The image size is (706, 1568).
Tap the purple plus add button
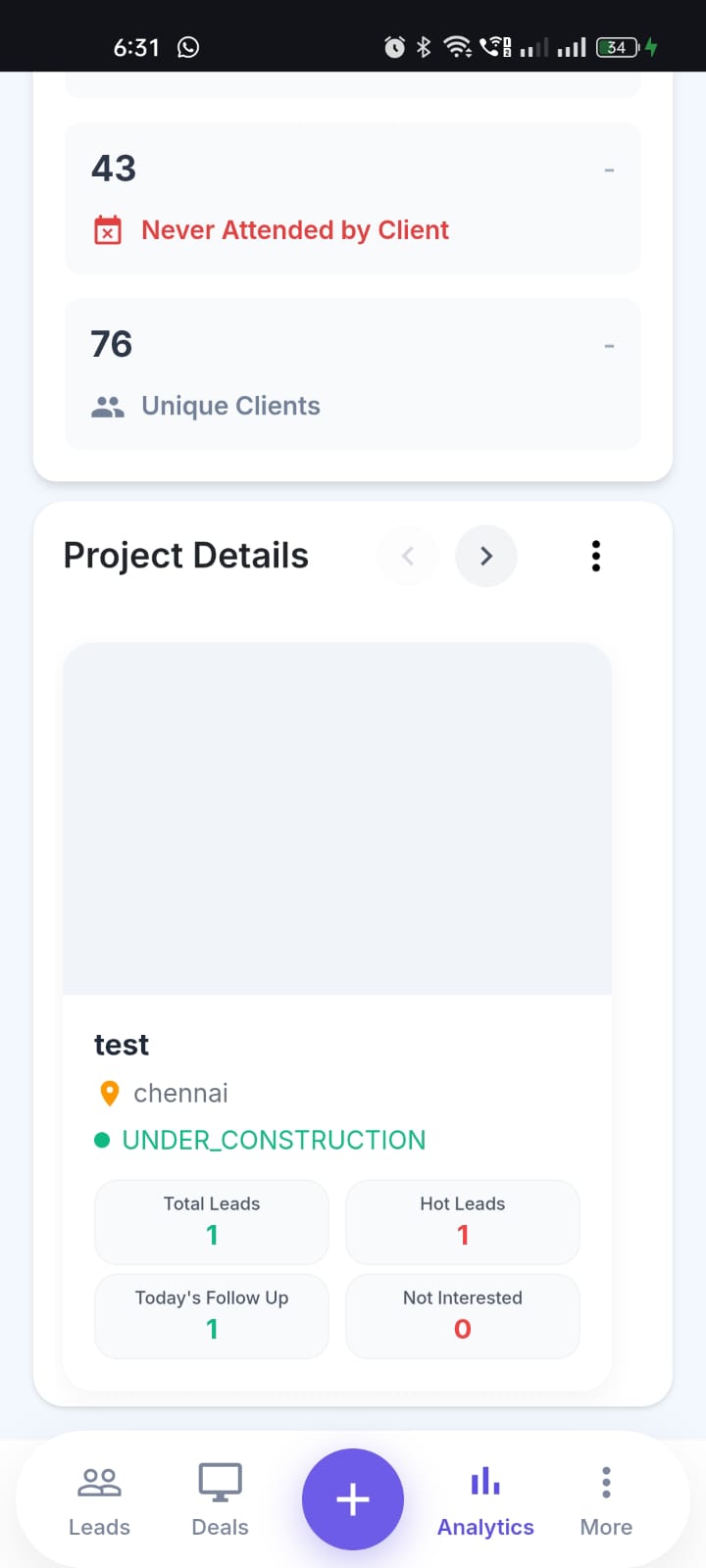pyautogui.click(x=353, y=1498)
